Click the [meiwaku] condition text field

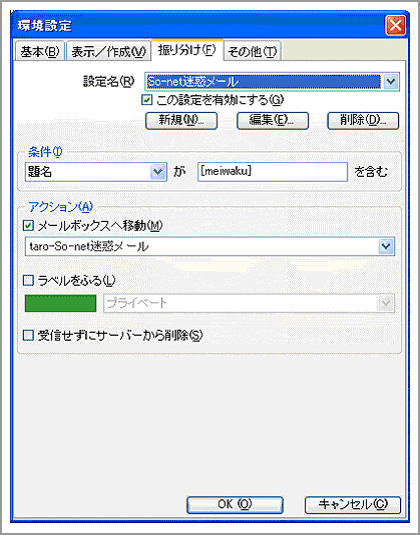tap(272, 172)
